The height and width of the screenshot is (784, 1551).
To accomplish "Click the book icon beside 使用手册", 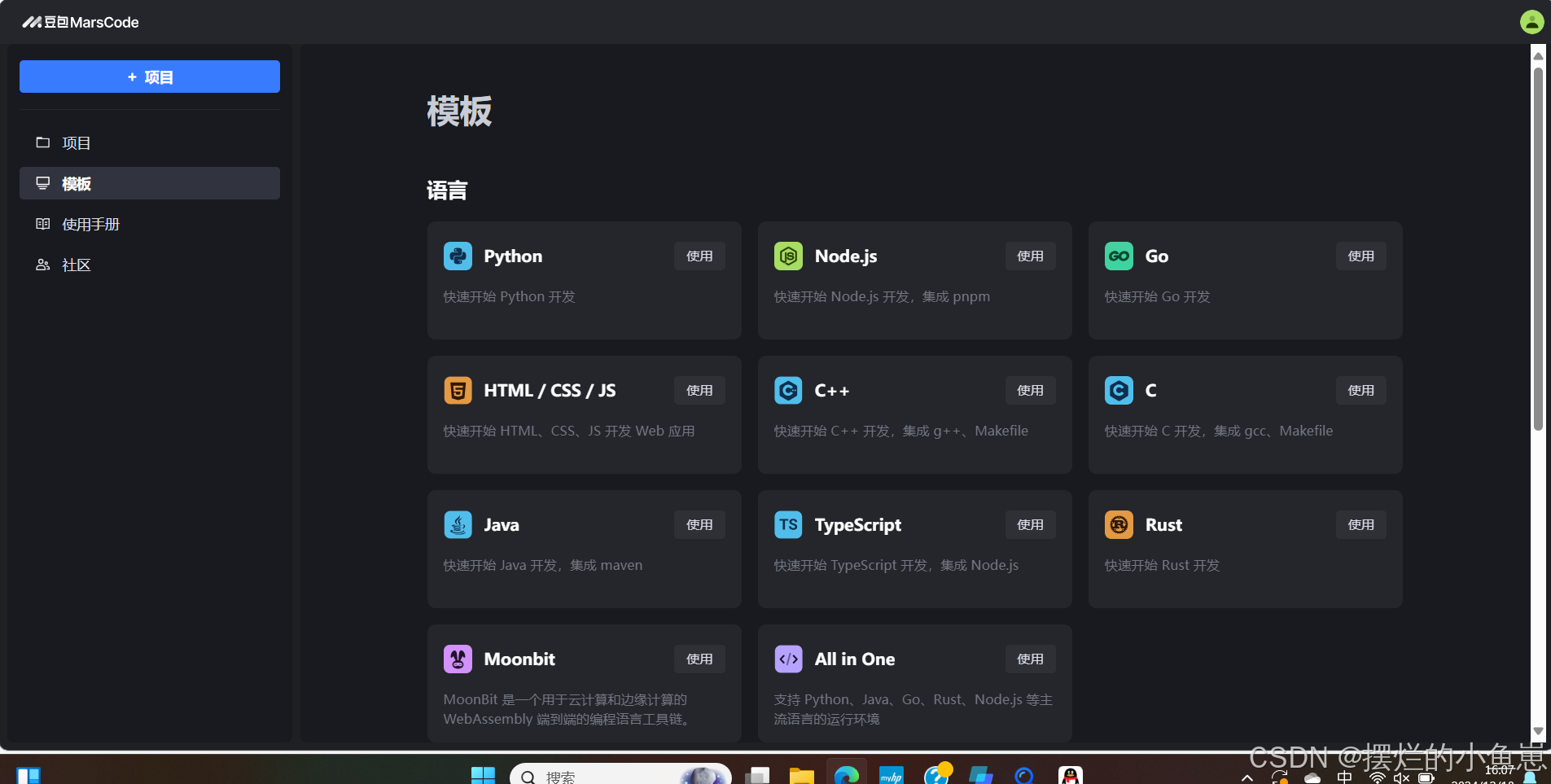I will 43,224.
